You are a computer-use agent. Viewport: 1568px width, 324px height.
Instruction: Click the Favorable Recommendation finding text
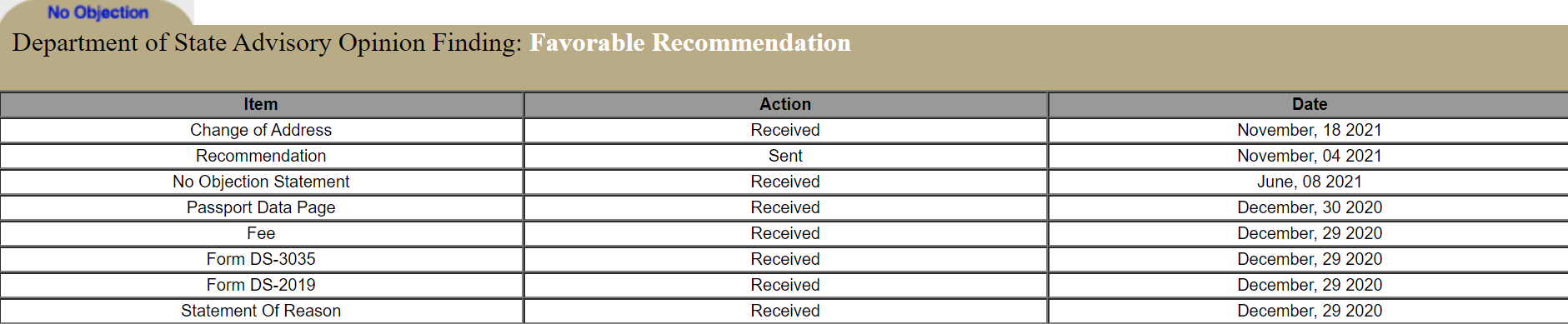pos(690,42)
